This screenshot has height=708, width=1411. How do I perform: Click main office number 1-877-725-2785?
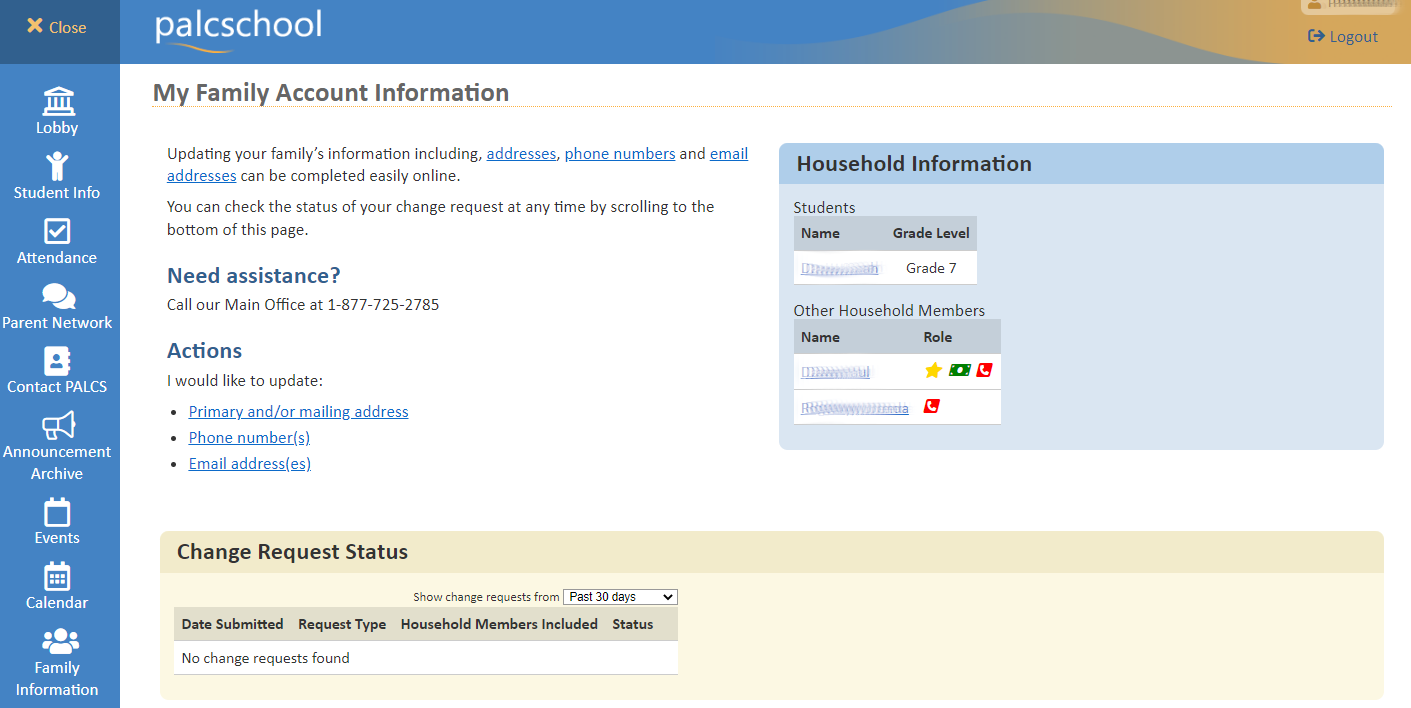click(383, 305)
